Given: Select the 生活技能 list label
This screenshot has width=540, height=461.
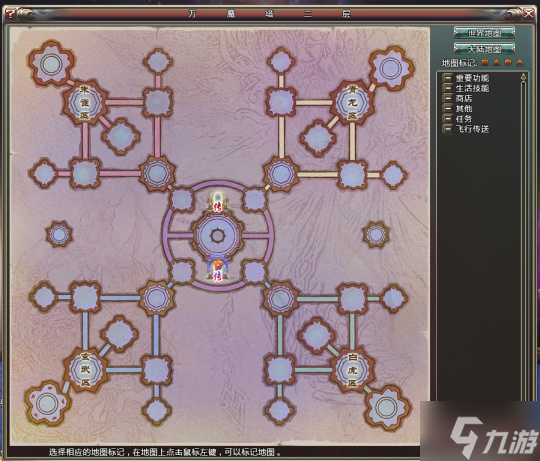Looking at the screenshot, I should (472, 88).
